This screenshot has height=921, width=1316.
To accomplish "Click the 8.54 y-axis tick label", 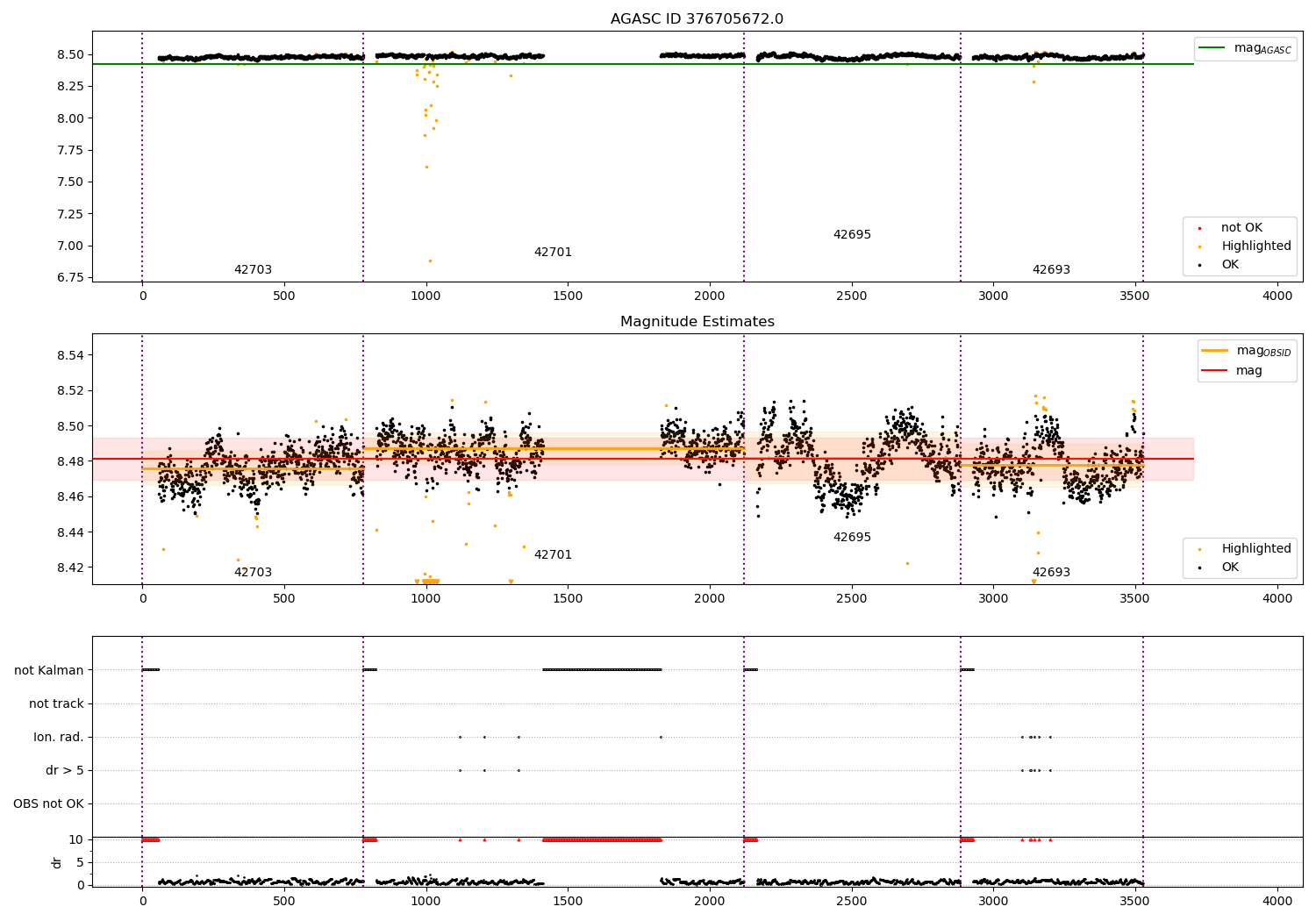I will point(69,356).
